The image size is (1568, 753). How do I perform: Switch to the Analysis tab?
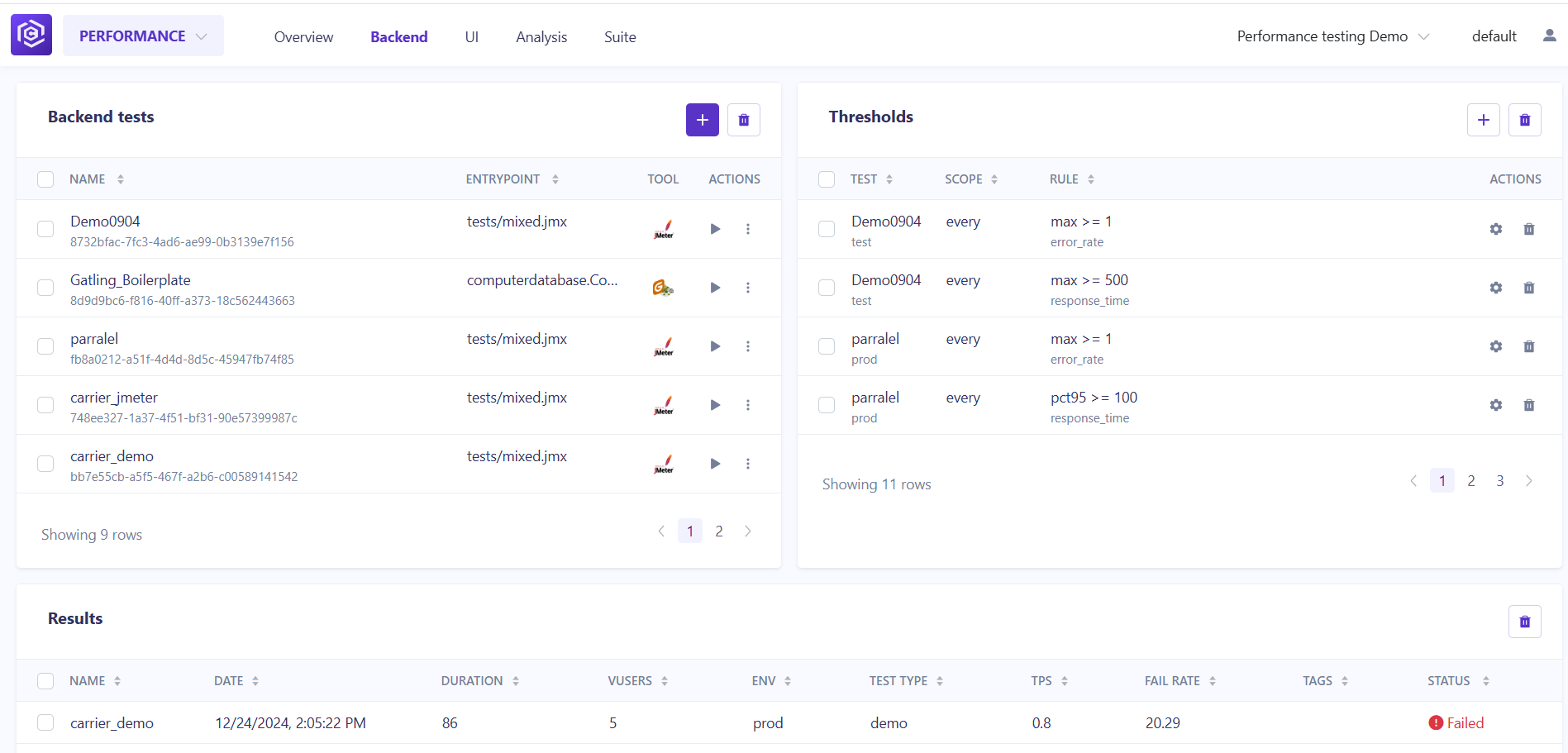point(541,37)
